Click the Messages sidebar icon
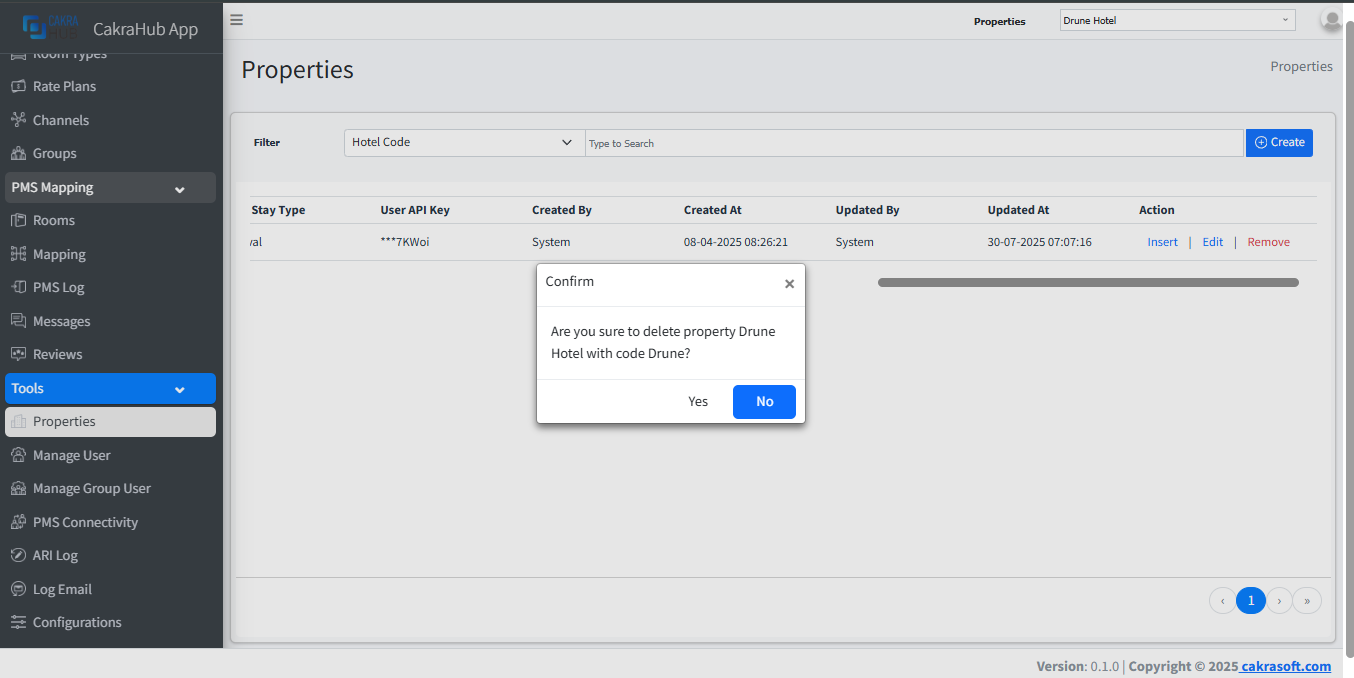The width and height of the screenshot is (1354, 678). point(18,321)
